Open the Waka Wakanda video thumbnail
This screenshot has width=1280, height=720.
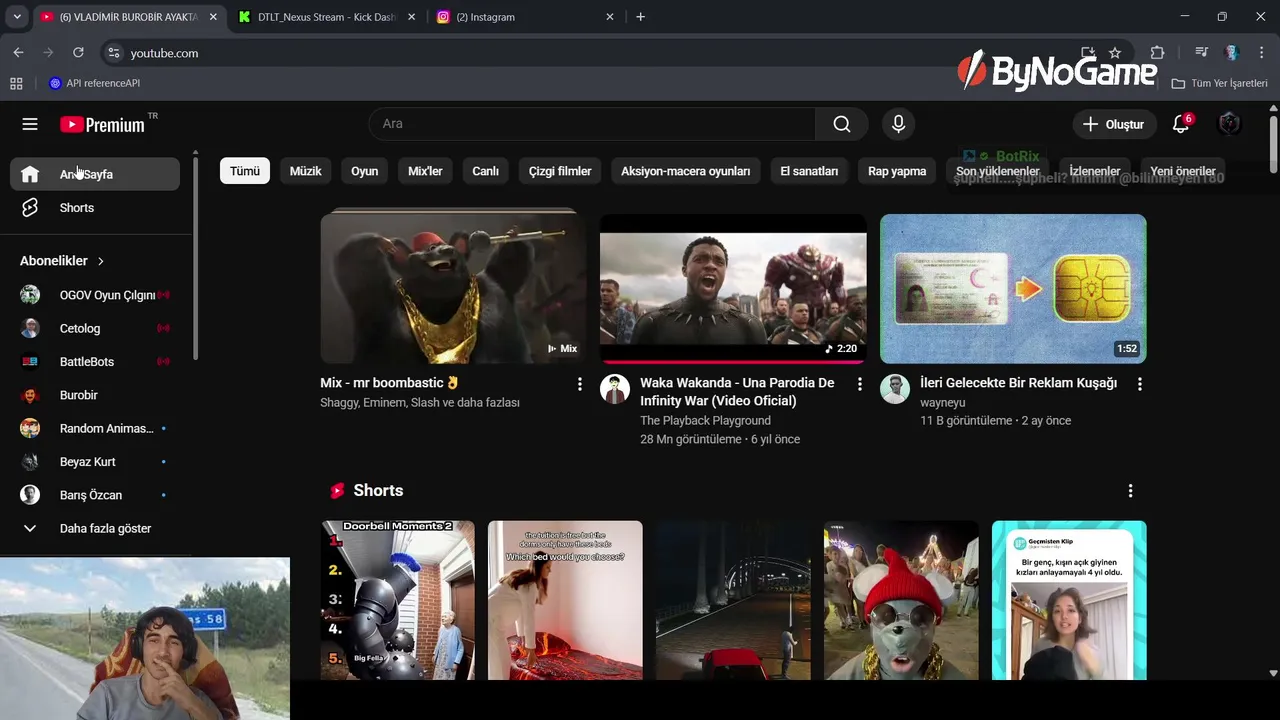[x=733, y=288]
